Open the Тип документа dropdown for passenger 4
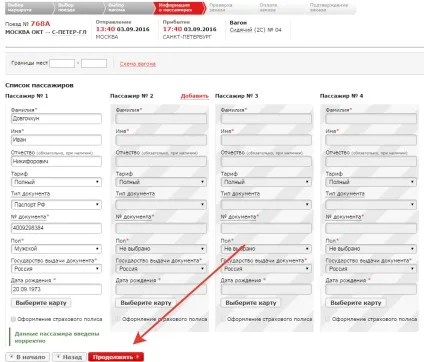The image size is (424, 362). pos(371,204)
